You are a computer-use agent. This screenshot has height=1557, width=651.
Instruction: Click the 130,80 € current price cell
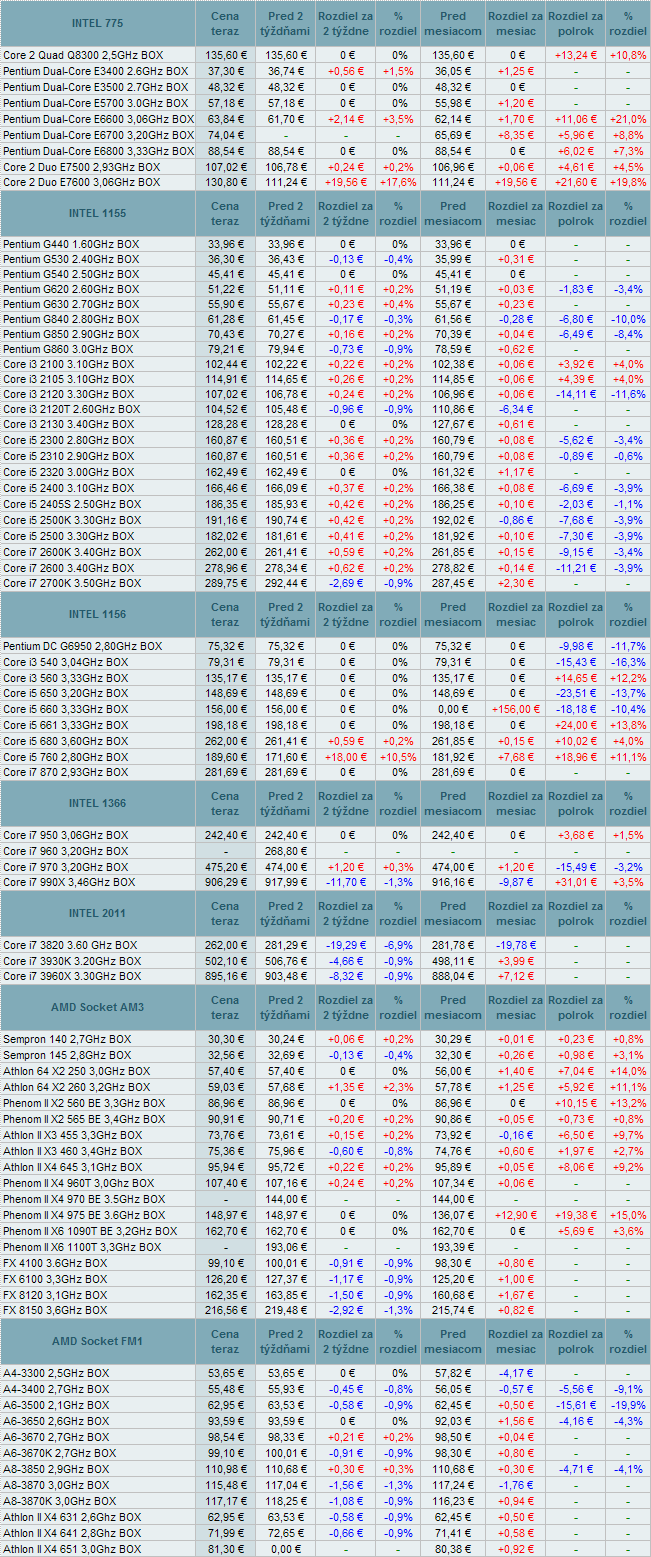tap(225, 183)
